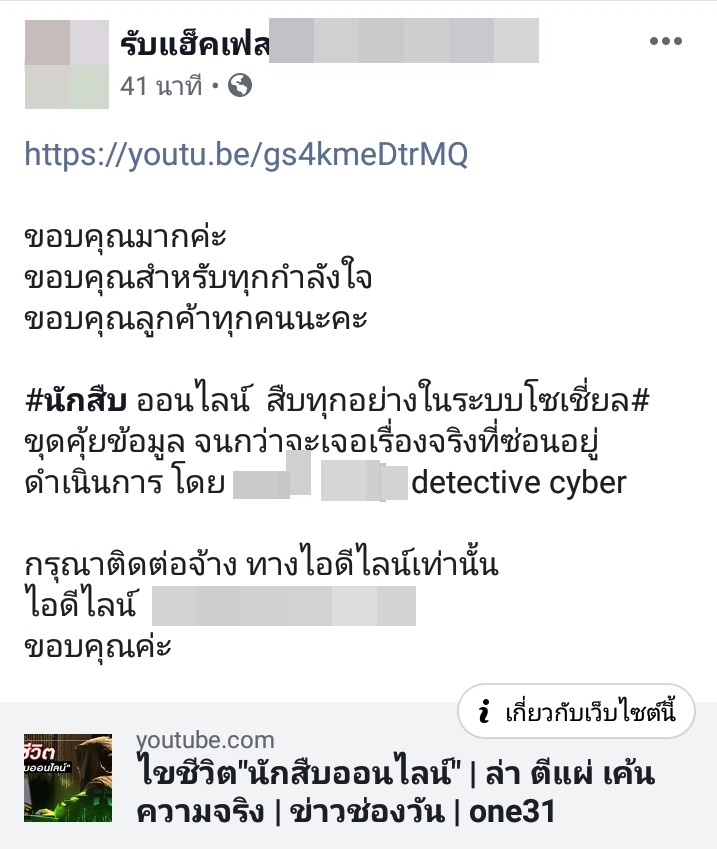Click the closing ขอบคุณค่ะ text line
The height and width of the screenshot is (849, 717).
click(98, 647)
